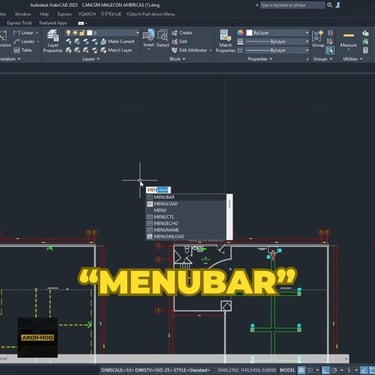The width and height of the screenshot is (375, 375).
Task: Expand the Layers panel arrow
Action: (x=98, y=59)
